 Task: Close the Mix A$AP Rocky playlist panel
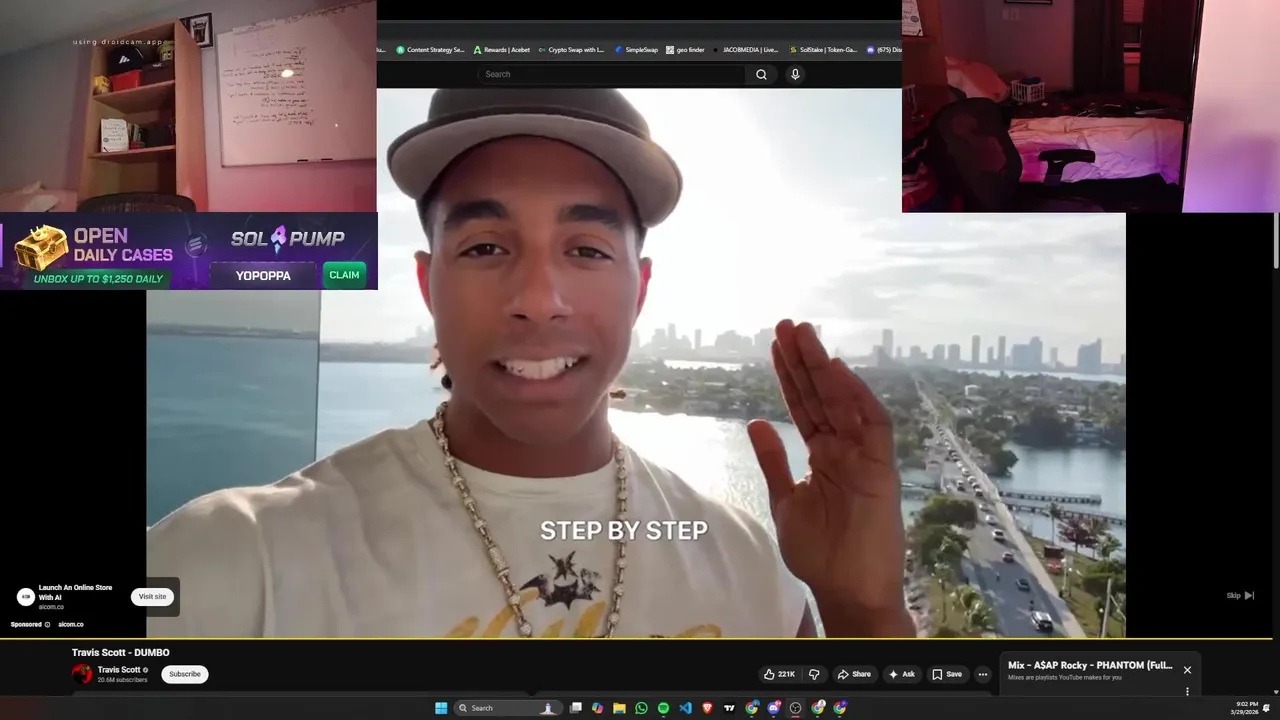coord(1187,670)
